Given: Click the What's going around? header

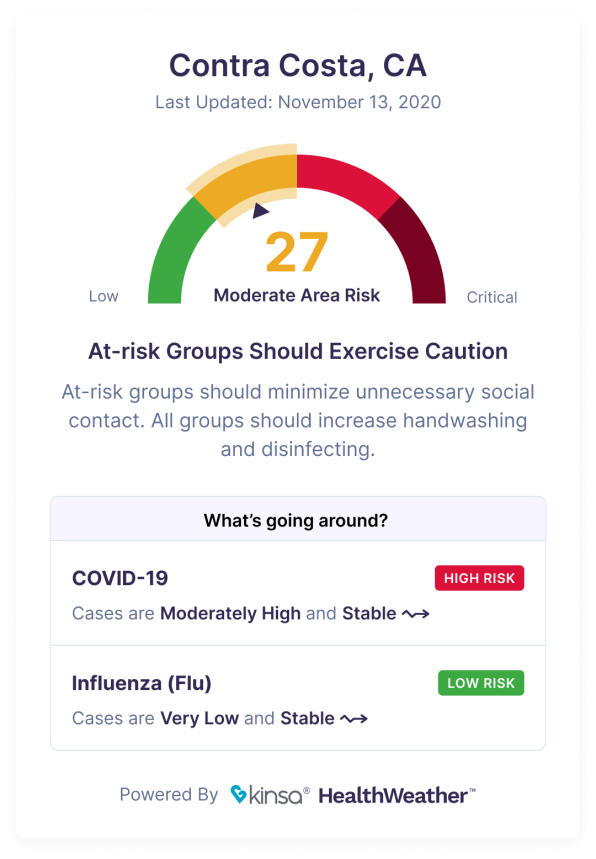Looking at the screenshot, I should (296, 520).
